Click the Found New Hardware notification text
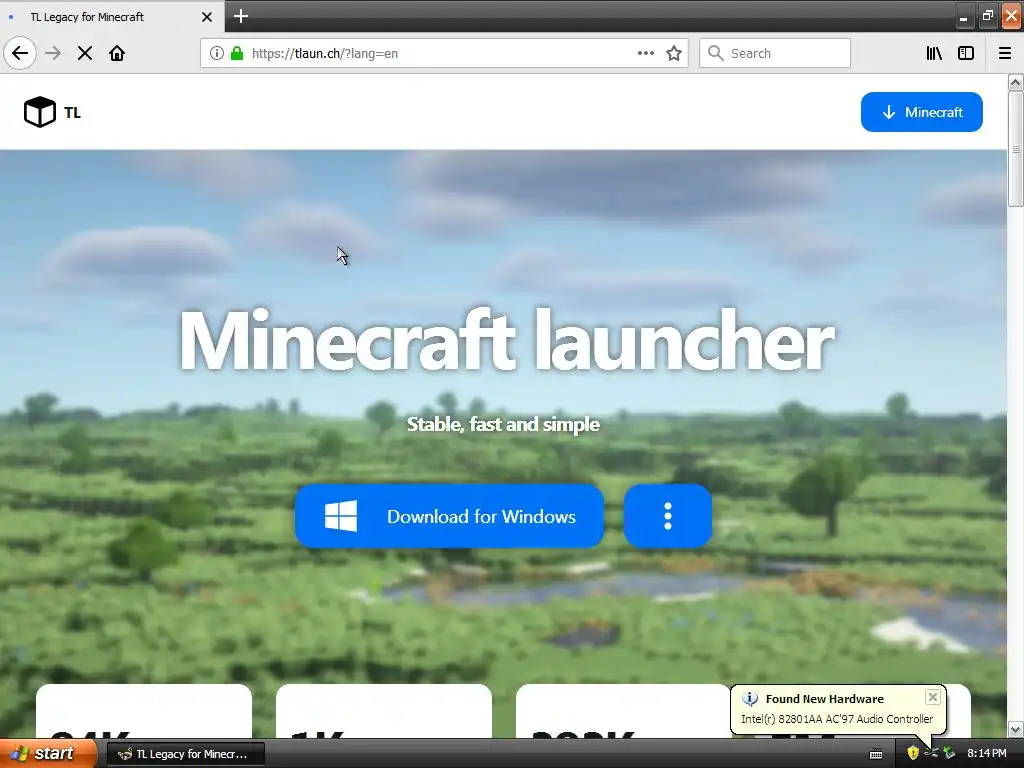This screenshot has width=1024, height=768. click(825, 699)
